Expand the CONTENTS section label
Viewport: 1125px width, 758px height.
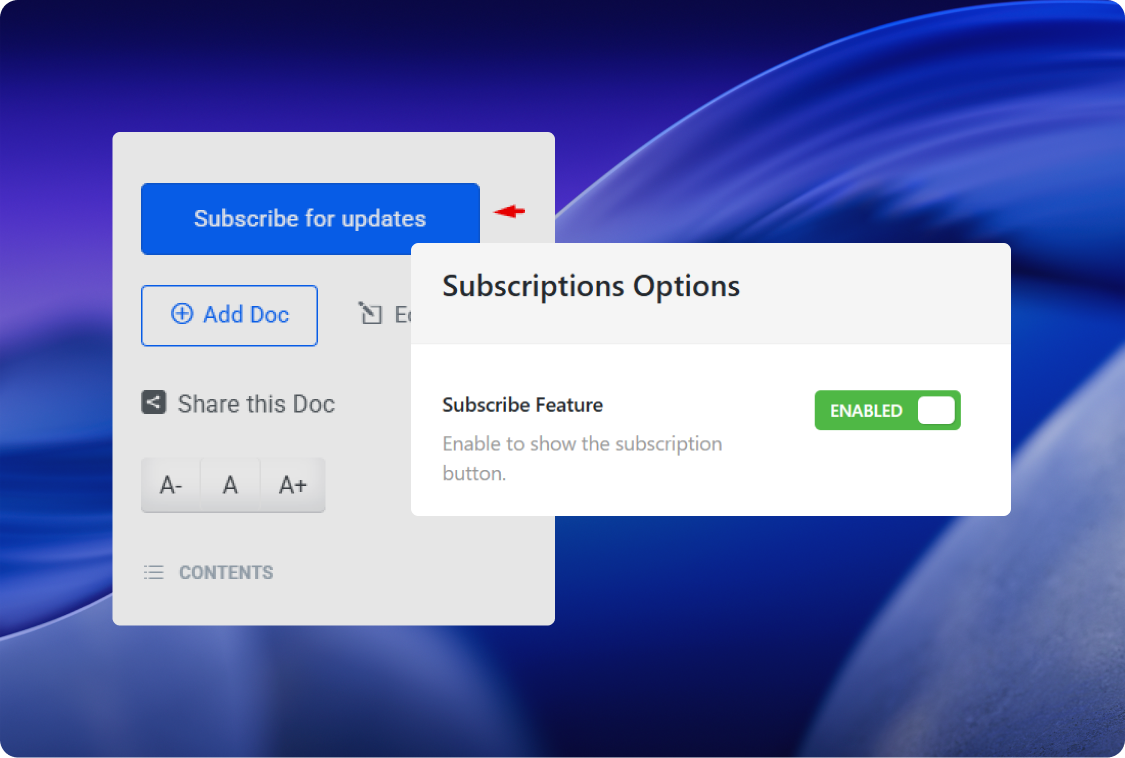tap(226, 573)
